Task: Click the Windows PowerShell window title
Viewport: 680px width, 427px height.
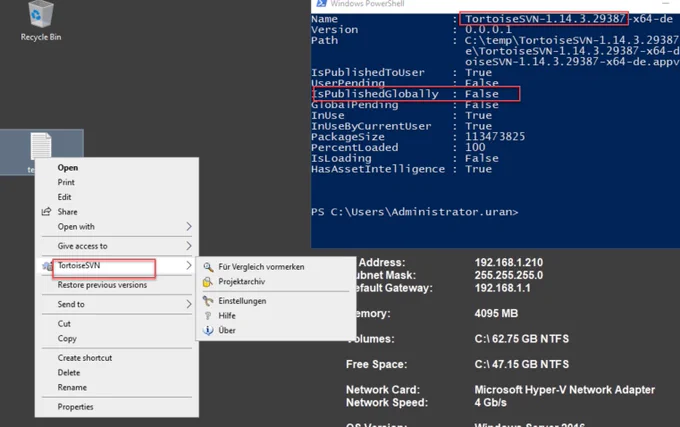Action: point(367,3)
